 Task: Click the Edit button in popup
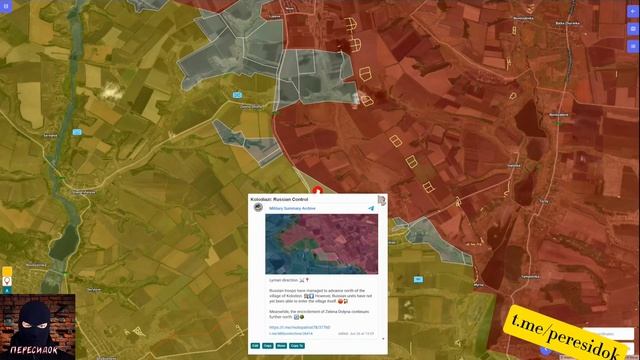(x=255, y=346)
